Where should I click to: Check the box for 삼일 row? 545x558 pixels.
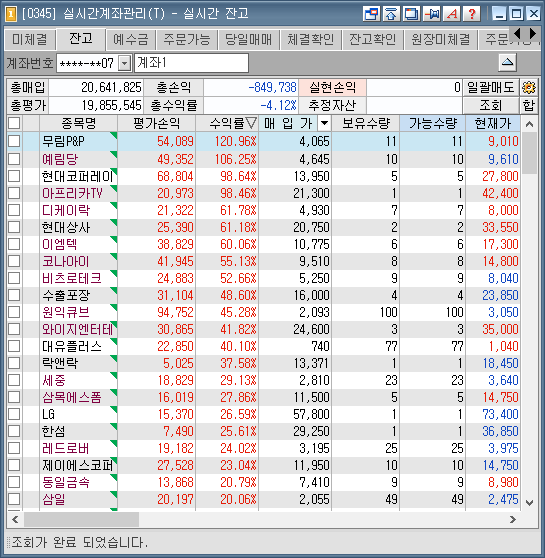pyautogui.click(x=14, y=499)
